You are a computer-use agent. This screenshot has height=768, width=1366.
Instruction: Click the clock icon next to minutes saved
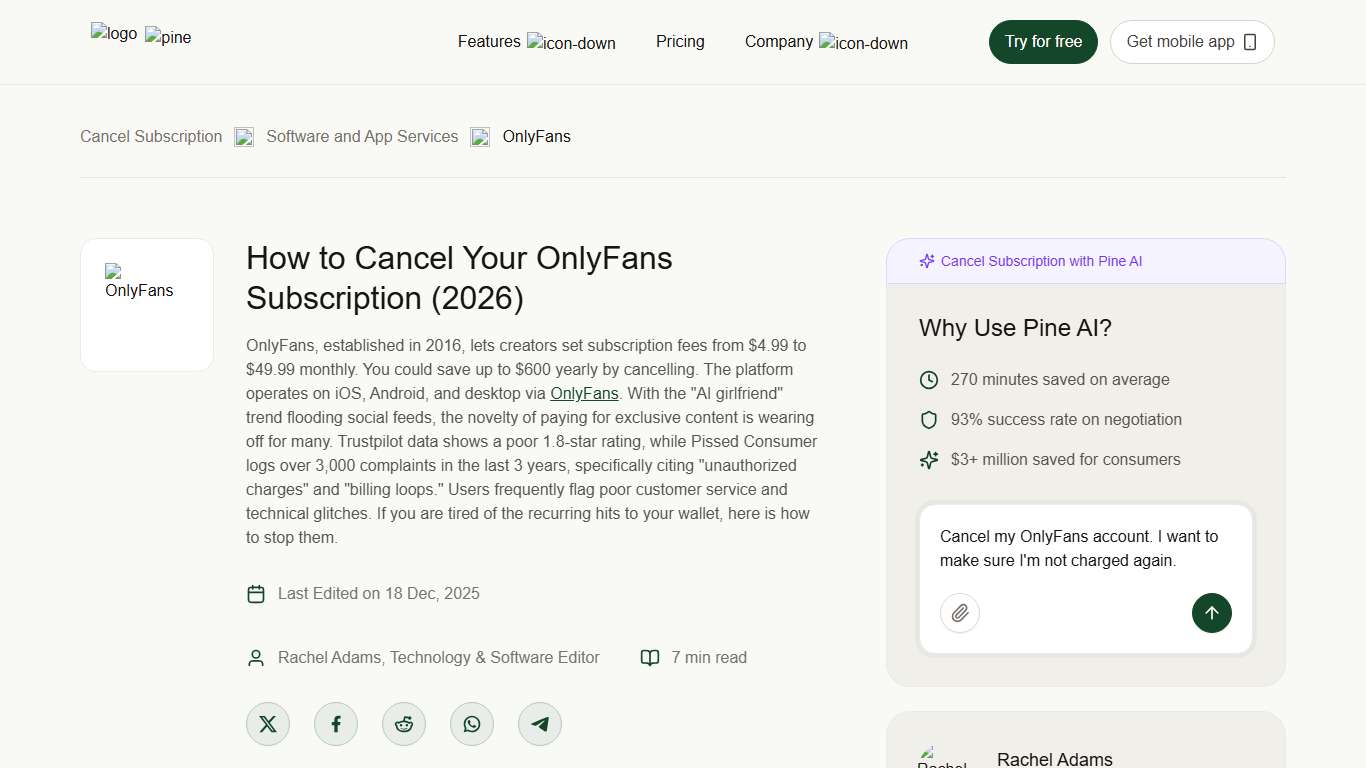pyautogui.click(x=928, y=379)
